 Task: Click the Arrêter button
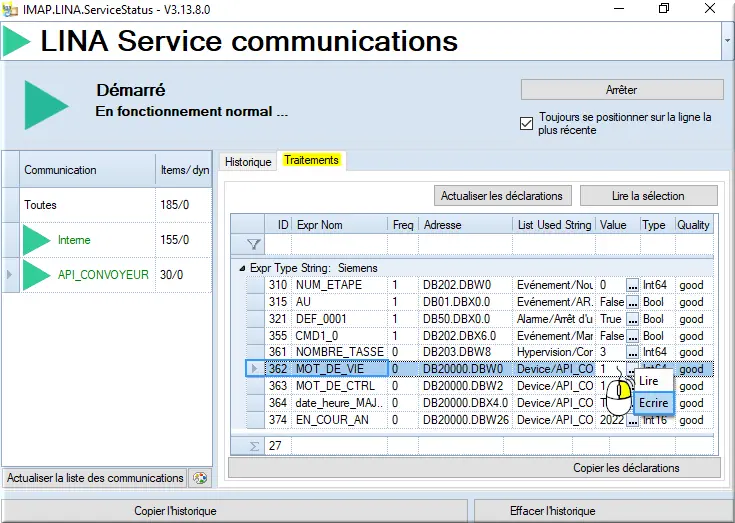click(x=622, y=90)
